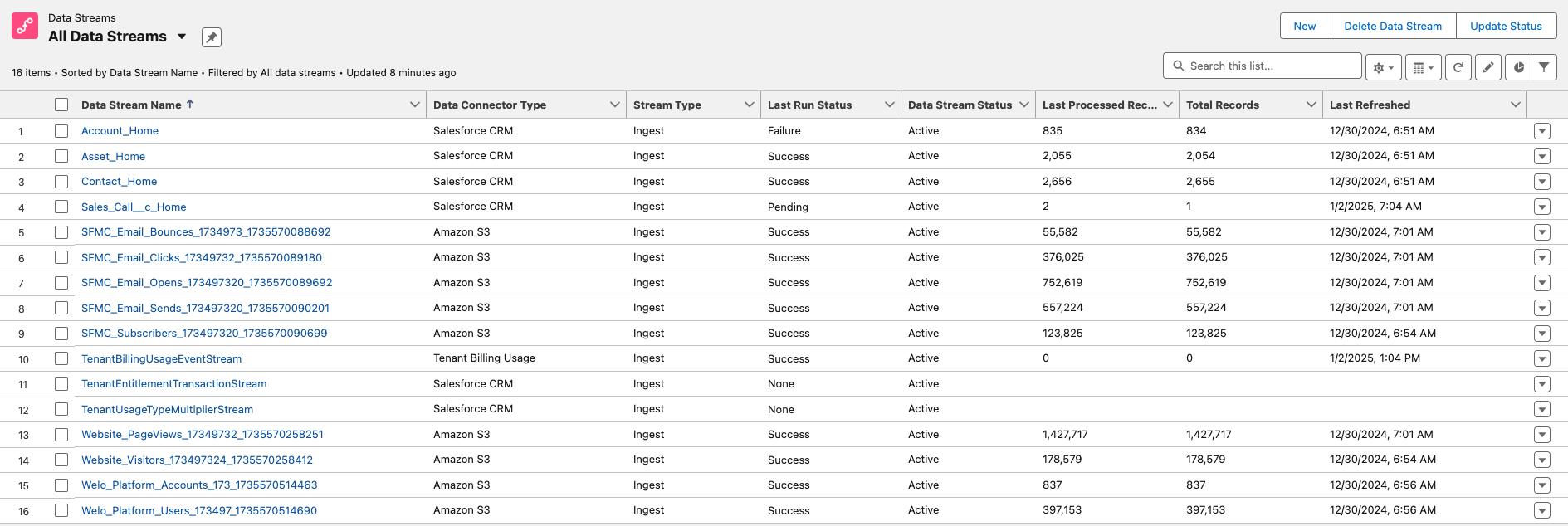This screenshot has width=1568, height=526.
Task: Open row actions for Account_Home
Action: click(1542, 131)
